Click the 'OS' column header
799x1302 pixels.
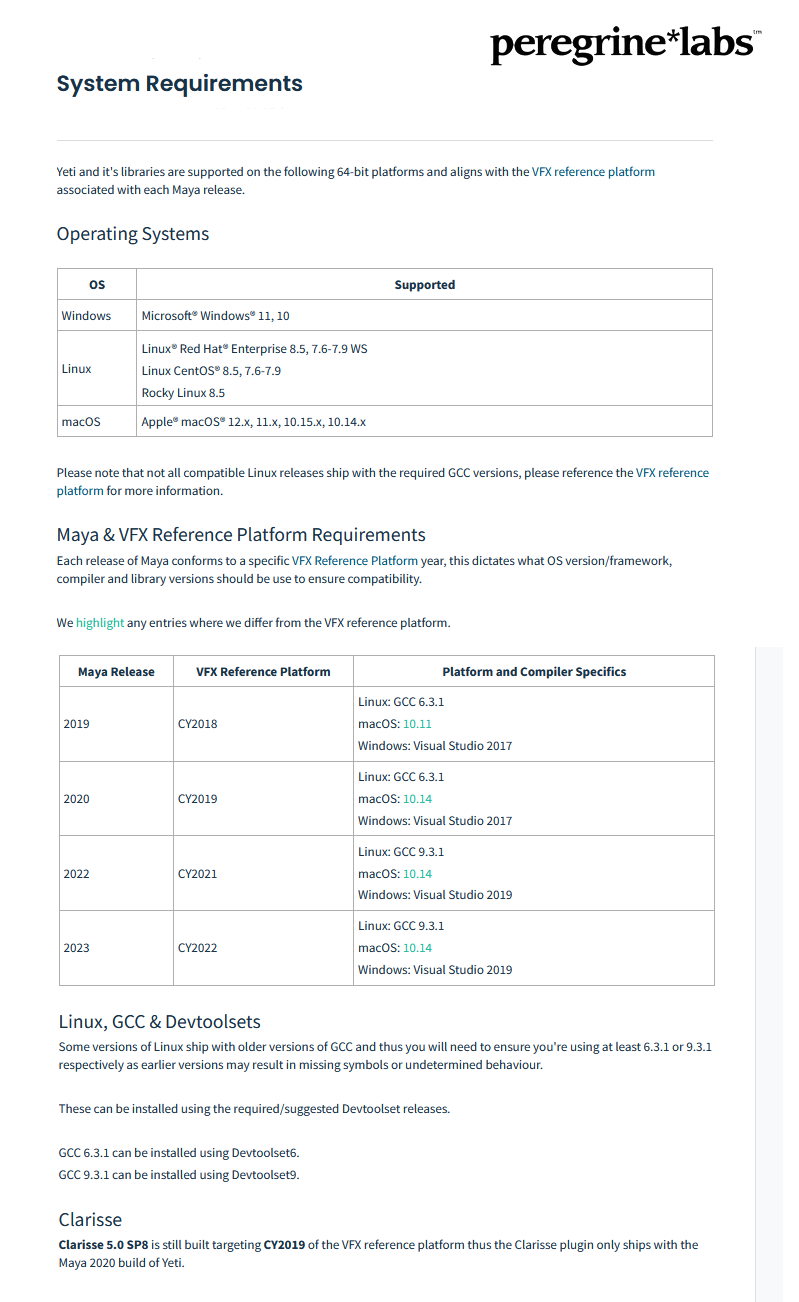[97, 285]
